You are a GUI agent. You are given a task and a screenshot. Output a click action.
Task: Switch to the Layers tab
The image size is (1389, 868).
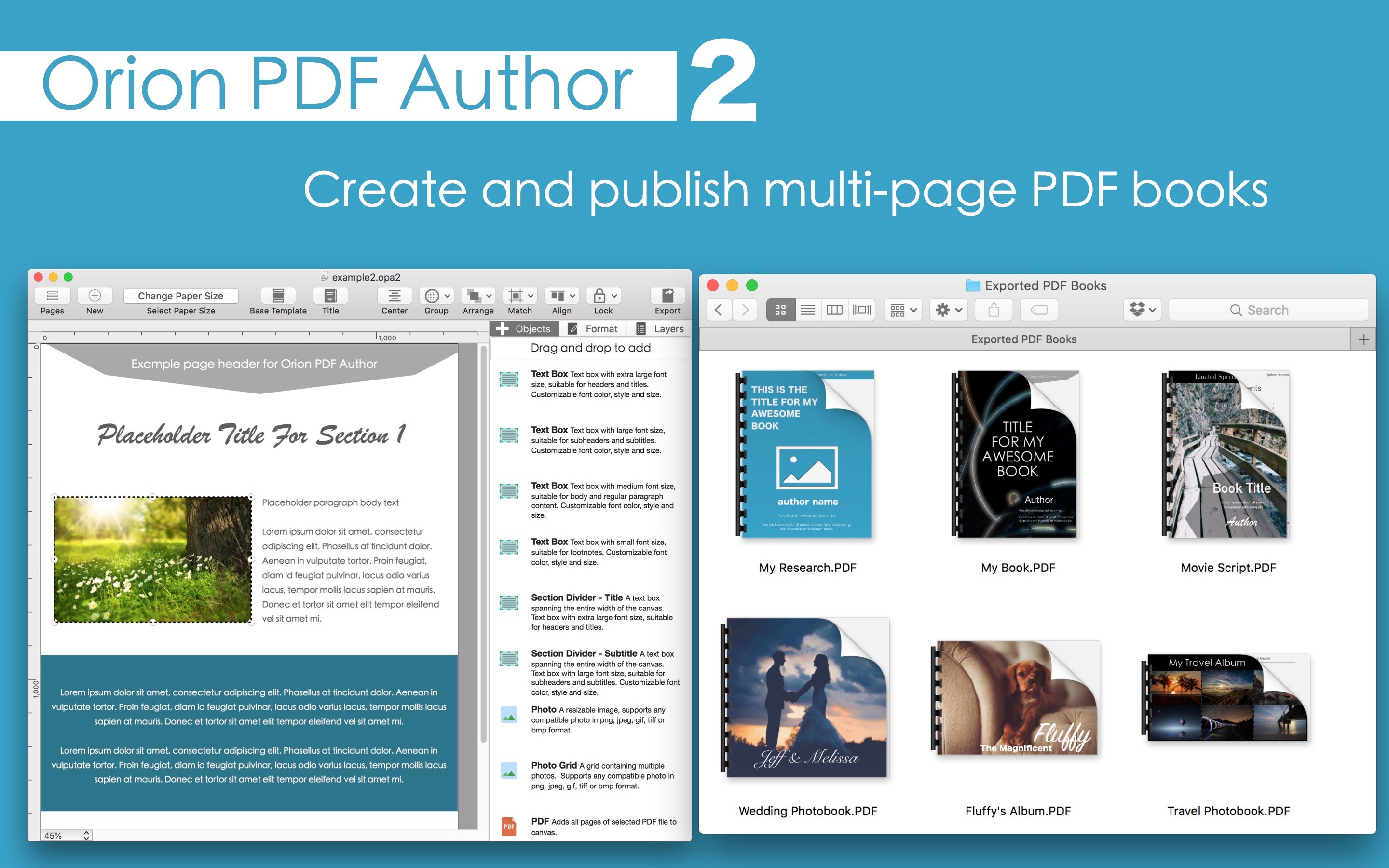point(660,328)
